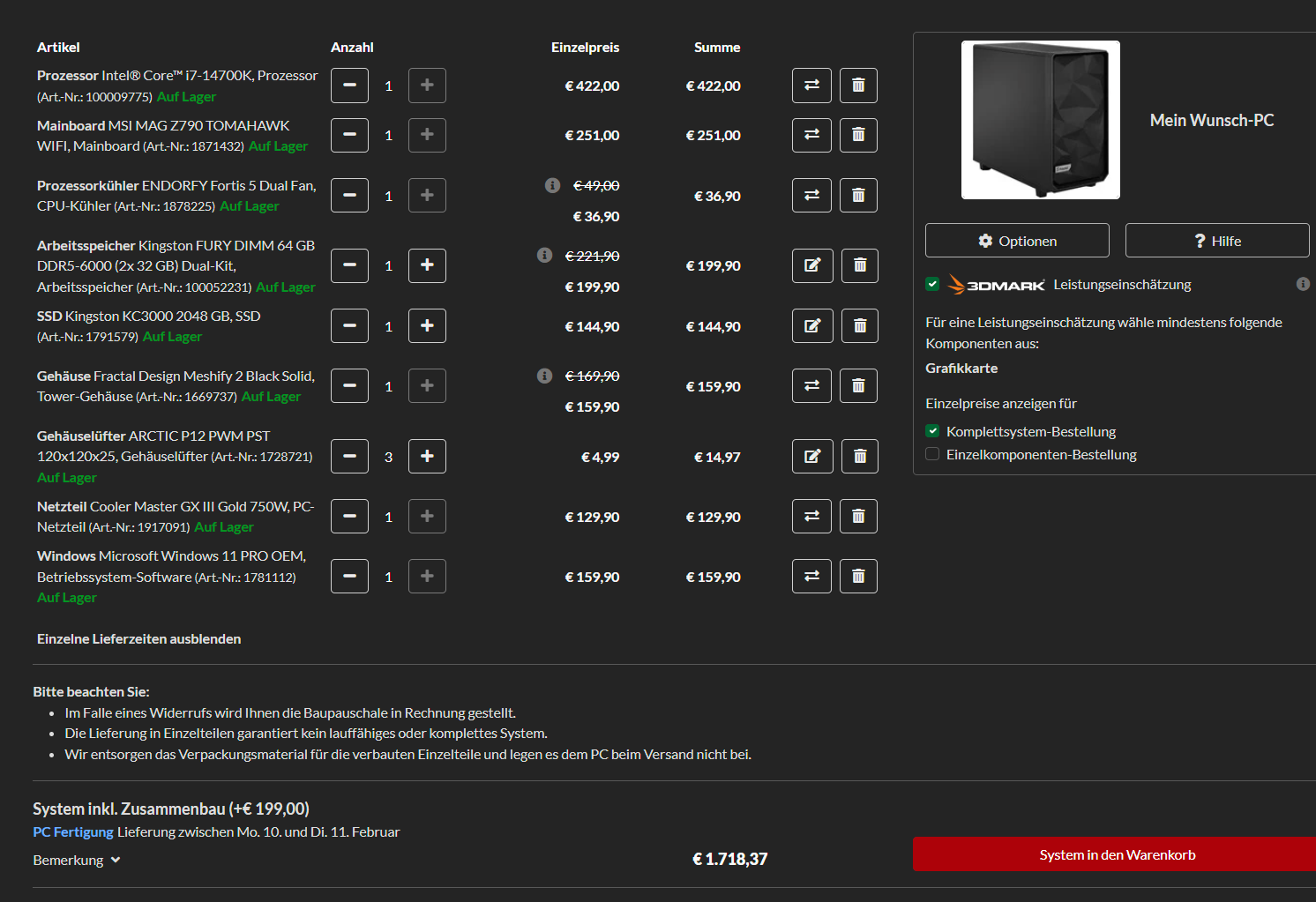The image size is (1316, 902).
Task: Click the Mein Wunsch-PC case thumbnail
Action: point(1041,120)
